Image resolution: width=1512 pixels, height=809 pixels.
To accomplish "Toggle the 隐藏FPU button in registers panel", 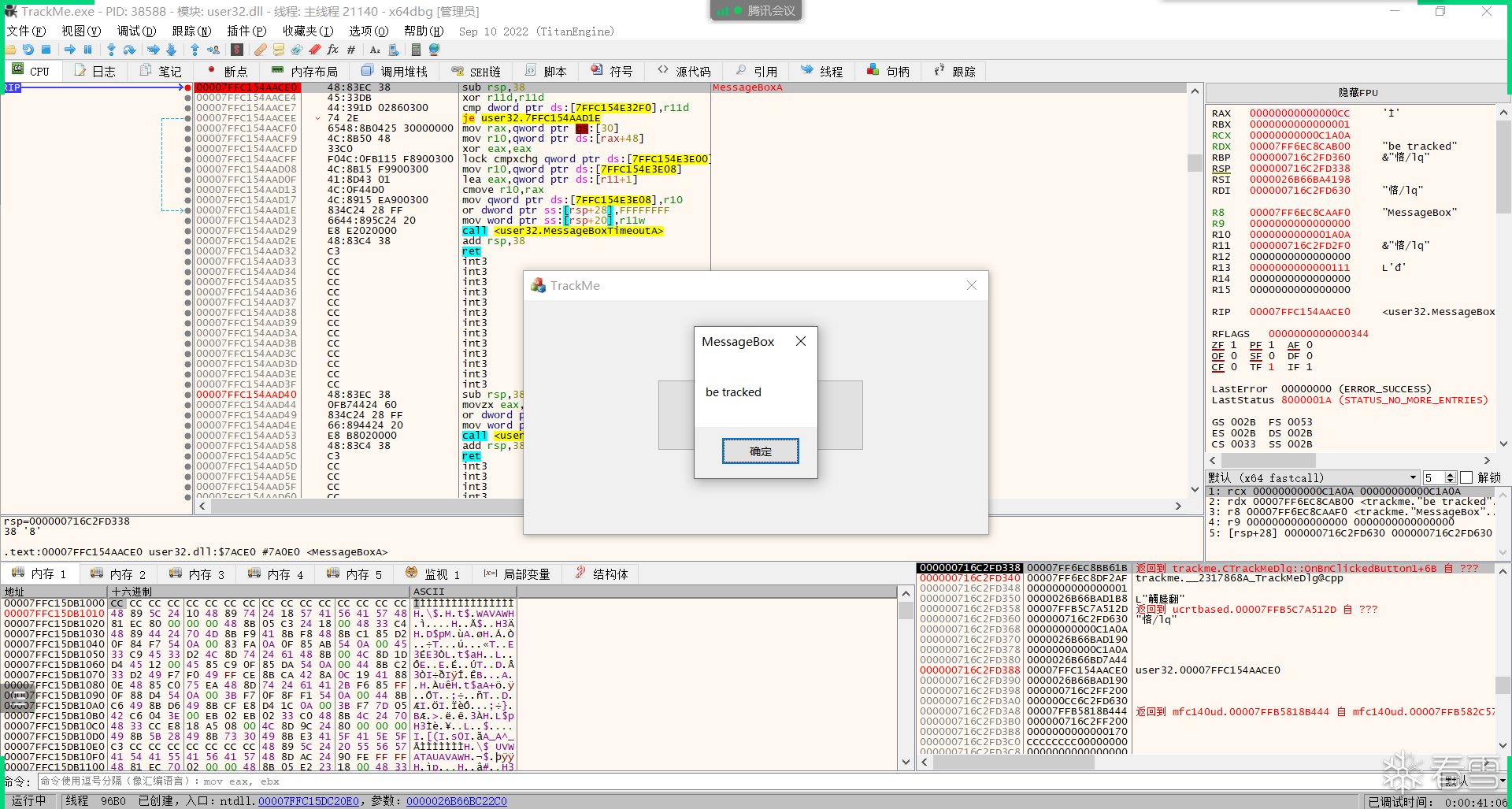I will [x=1358, y=92].
